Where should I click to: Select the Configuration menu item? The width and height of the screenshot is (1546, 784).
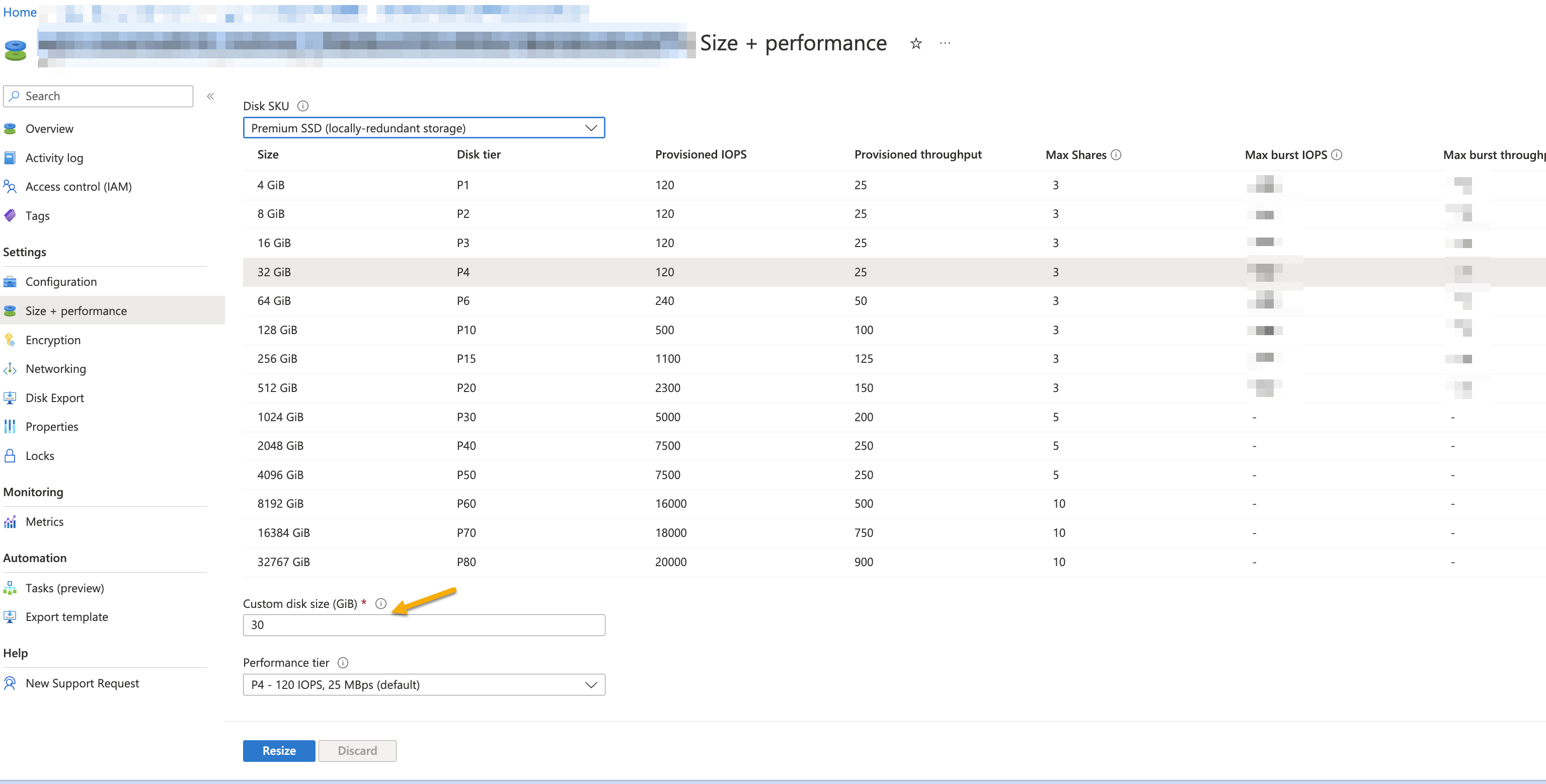pyautogui.click(x=60, y=281)
